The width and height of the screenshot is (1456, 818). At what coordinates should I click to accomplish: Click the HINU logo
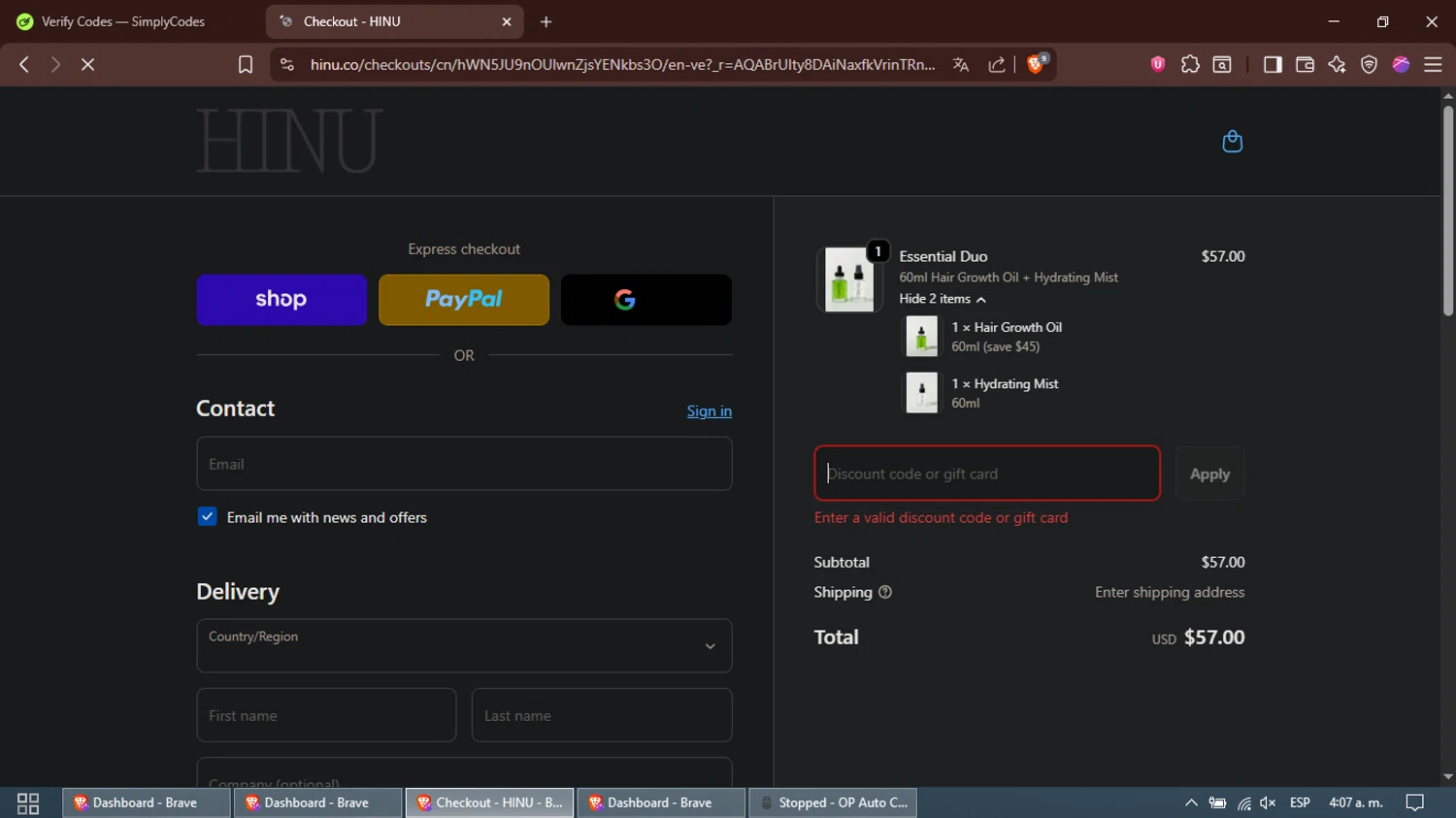(x=289, y=142)
